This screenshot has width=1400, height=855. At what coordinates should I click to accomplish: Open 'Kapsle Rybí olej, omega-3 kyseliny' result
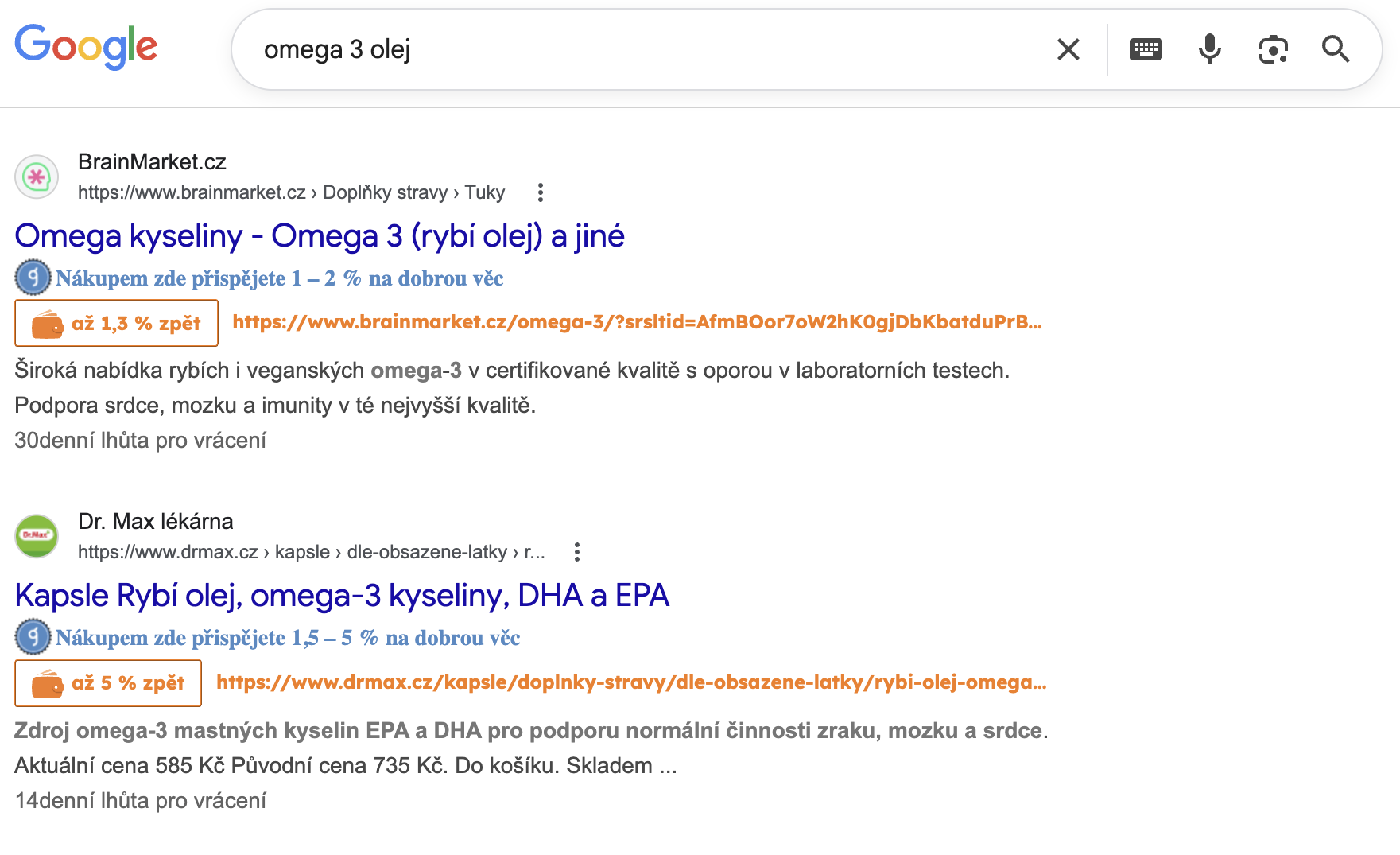342,596
